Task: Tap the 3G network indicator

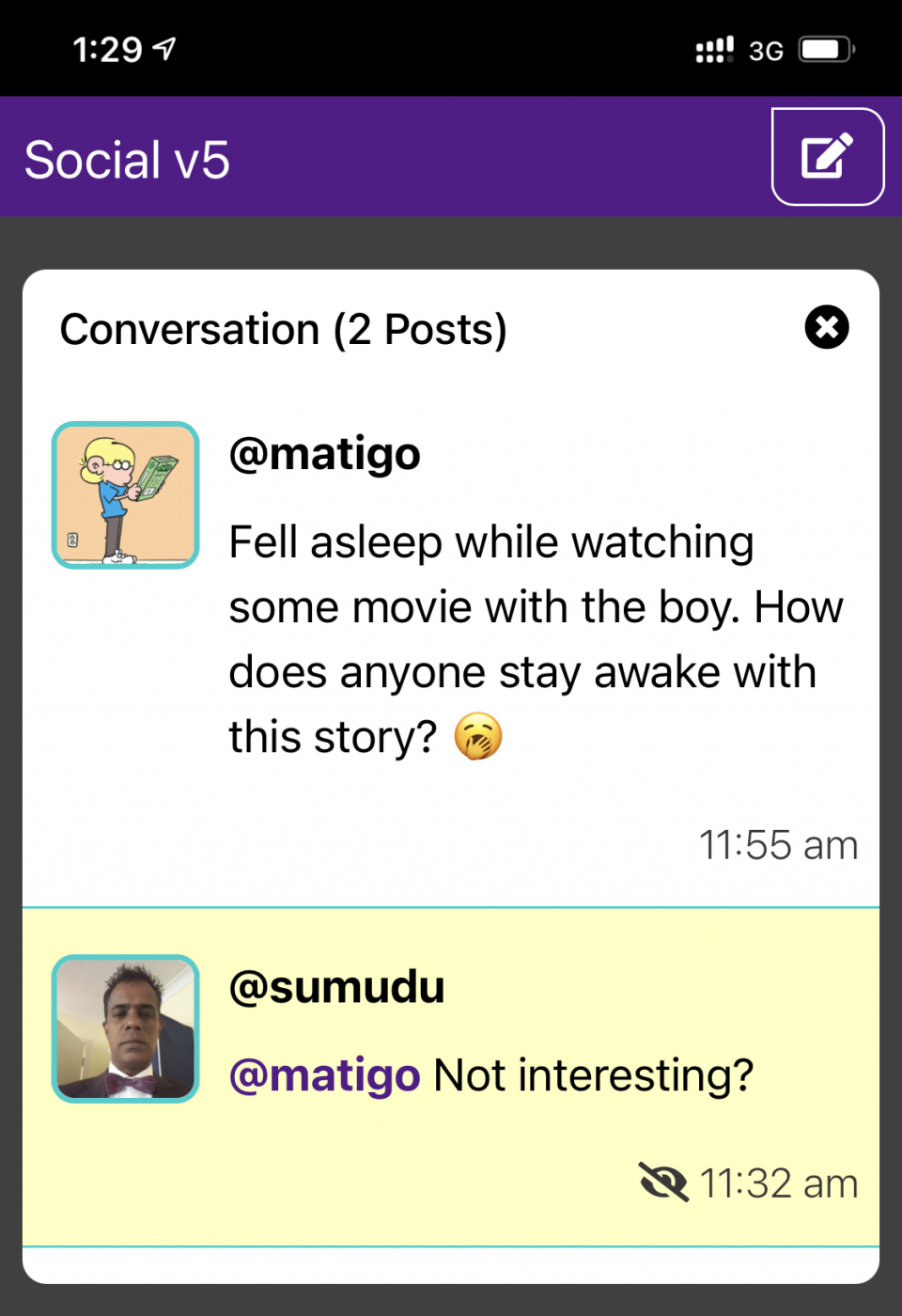Action: [766, 51]
